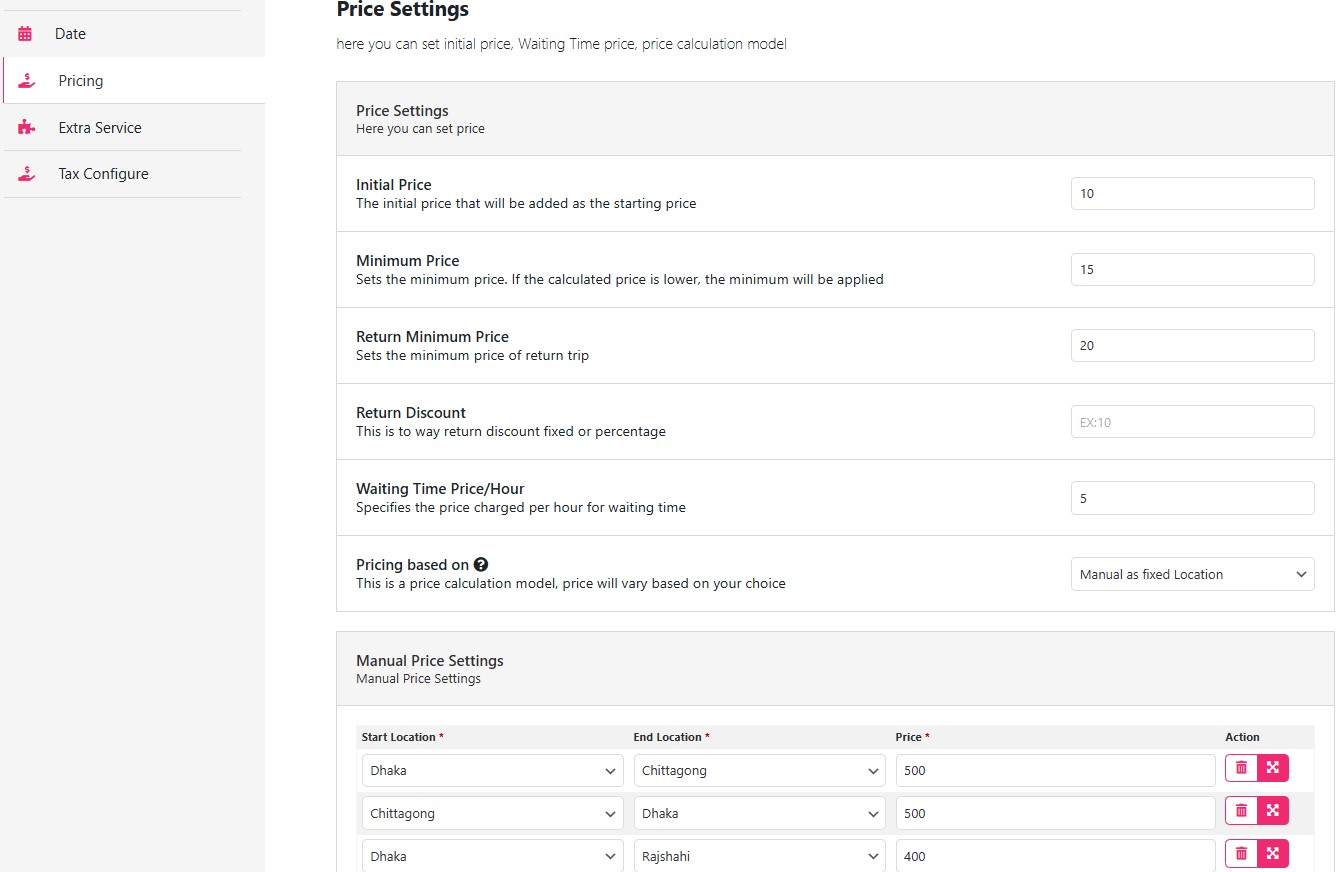Open the Start Location dropdown in the Rajshahi row
This screenshot has height=872, width=1342.
point(492,856)
